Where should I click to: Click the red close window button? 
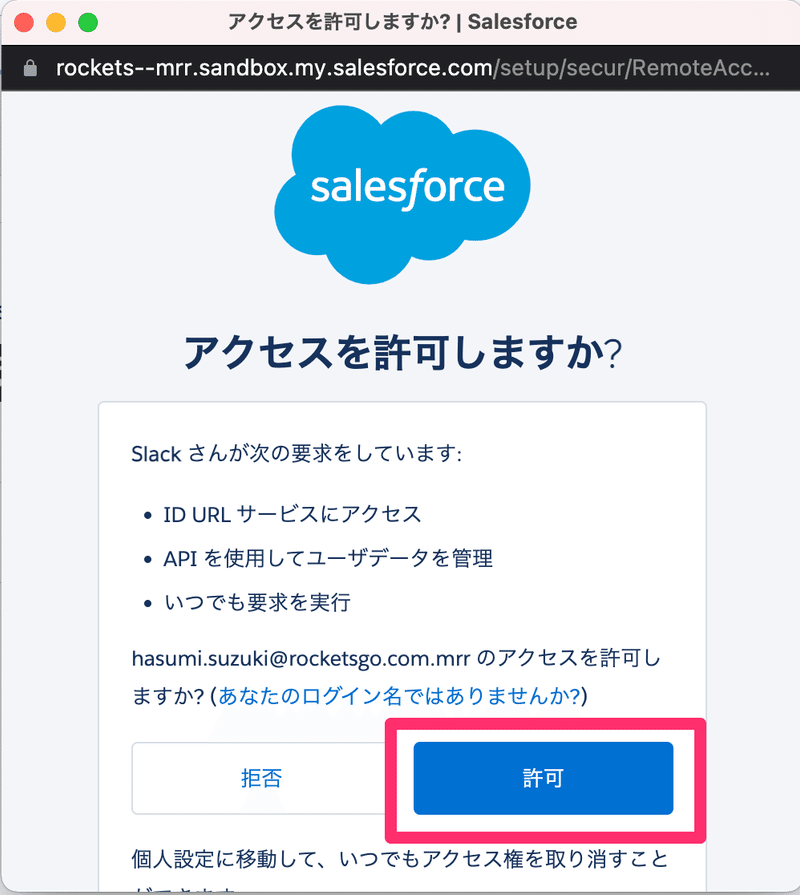click(x=24, y=22)
